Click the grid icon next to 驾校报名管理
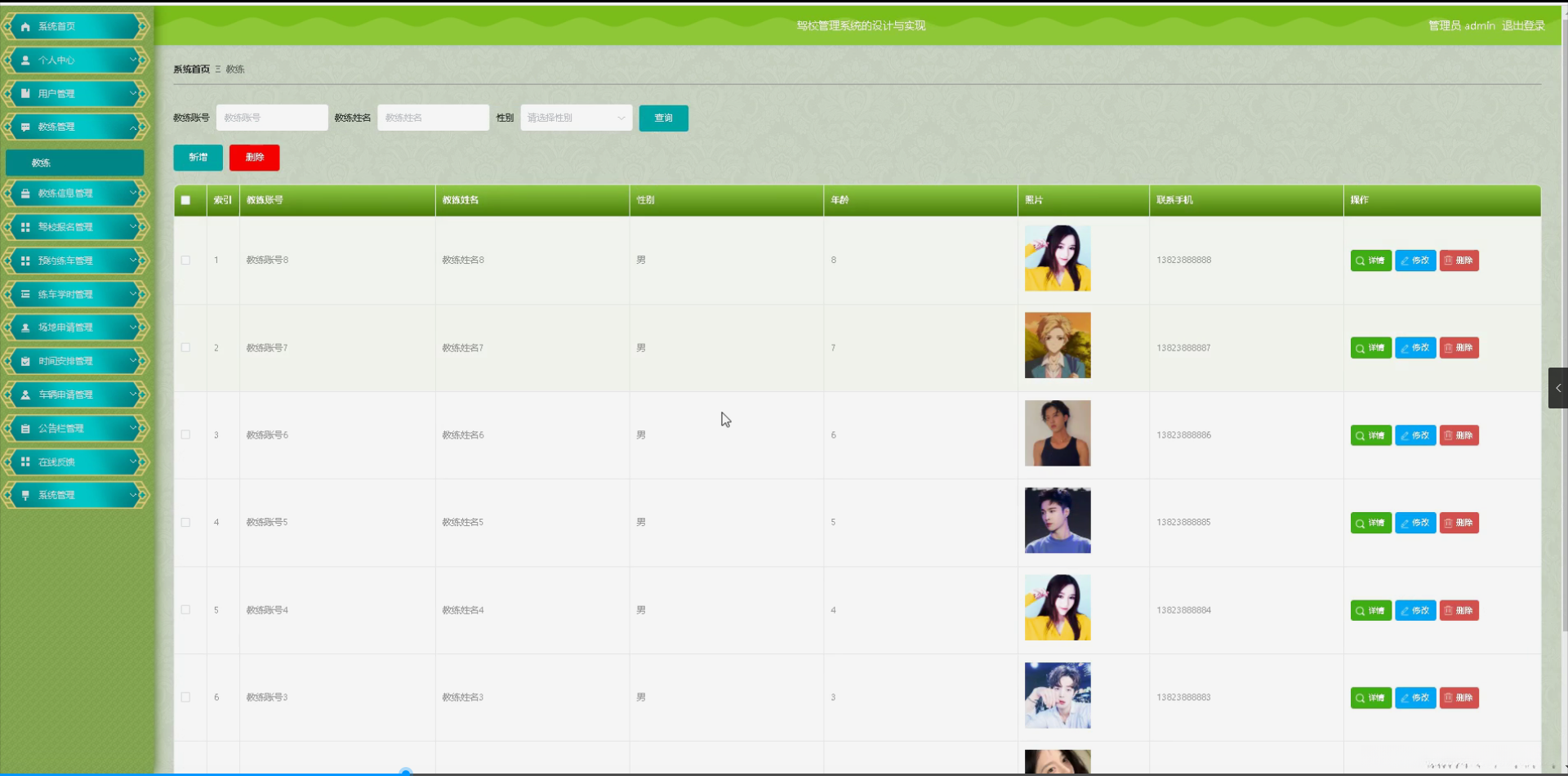This screenshot has height=776, width=1568. (25, 227)
